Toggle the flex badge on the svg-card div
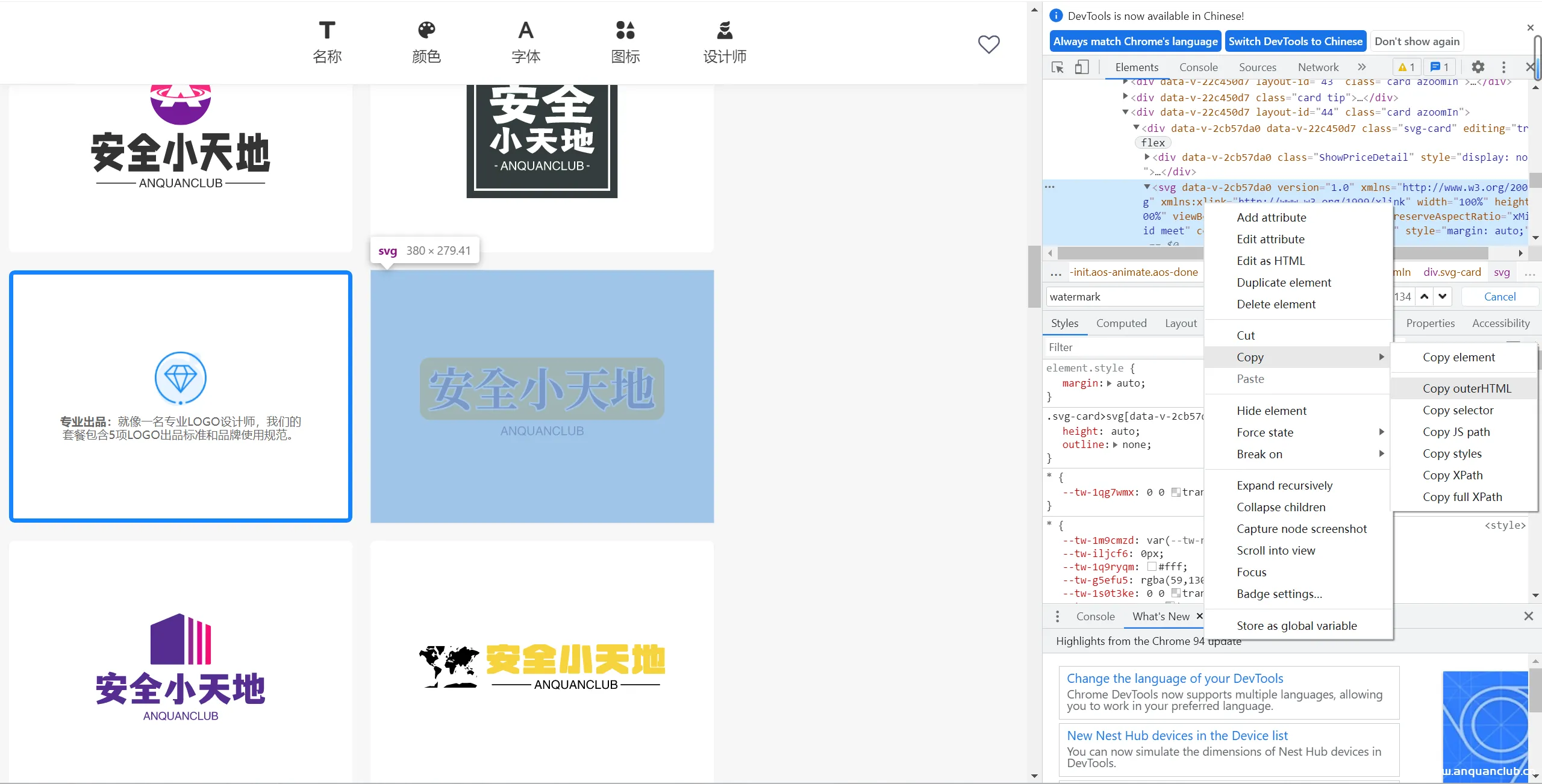The image size is (1542, 784). tap(1152, 142)
